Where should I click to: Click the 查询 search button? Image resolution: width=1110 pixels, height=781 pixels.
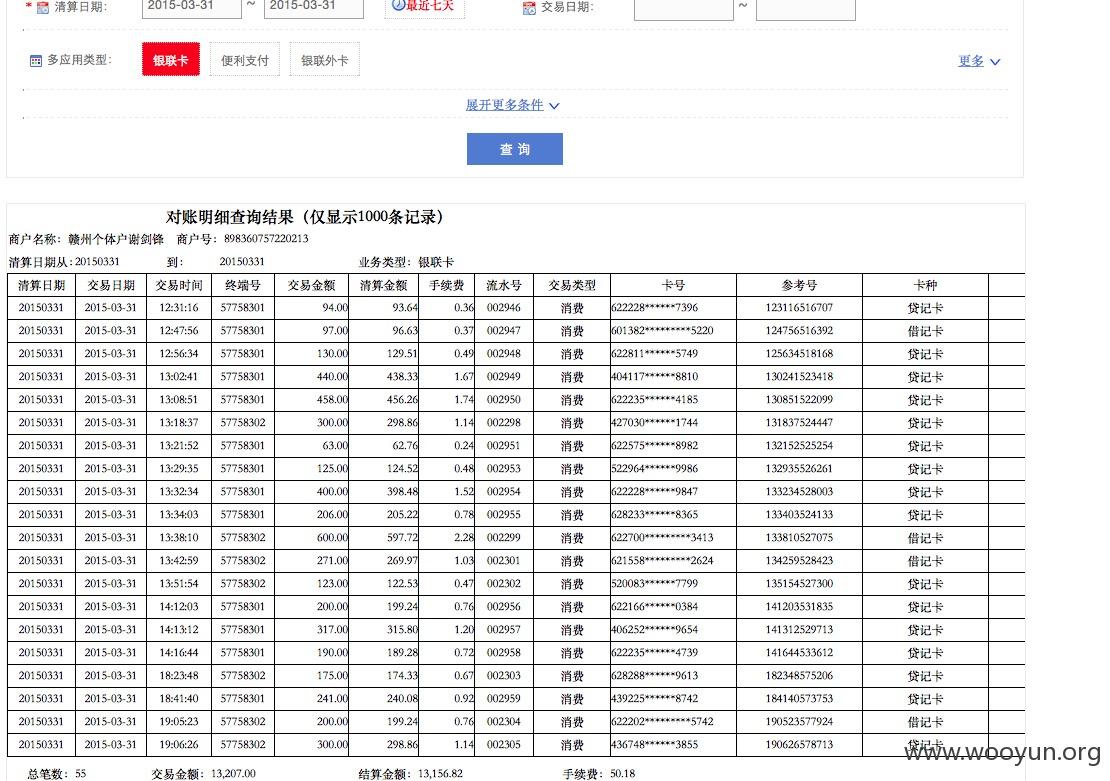[515, 149]
